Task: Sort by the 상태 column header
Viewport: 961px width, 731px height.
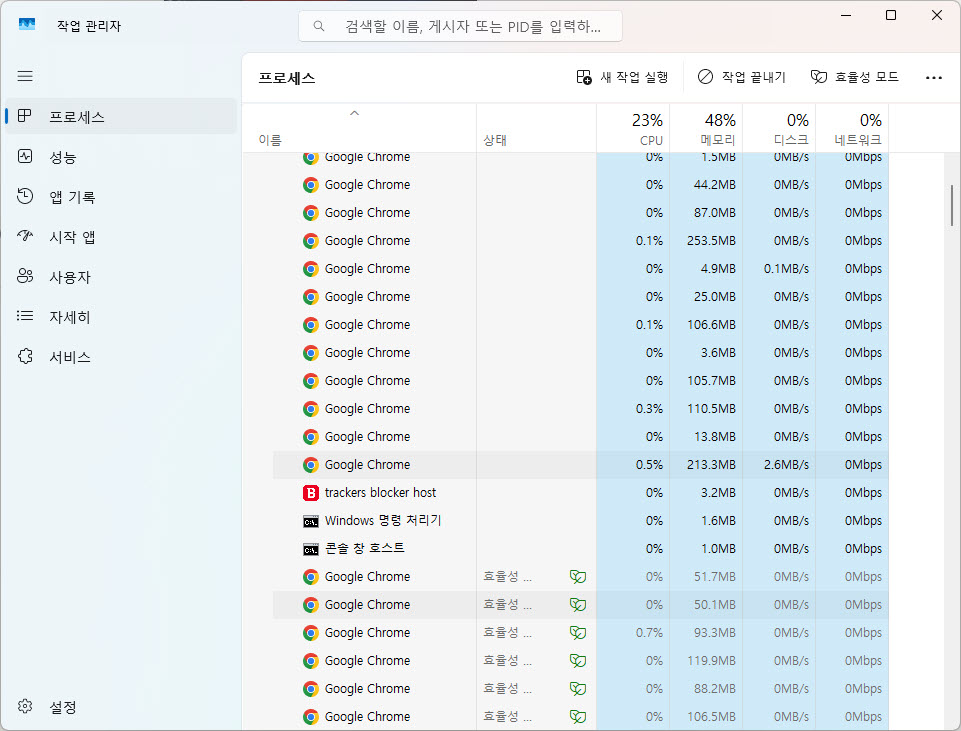Action: (536, 127)
